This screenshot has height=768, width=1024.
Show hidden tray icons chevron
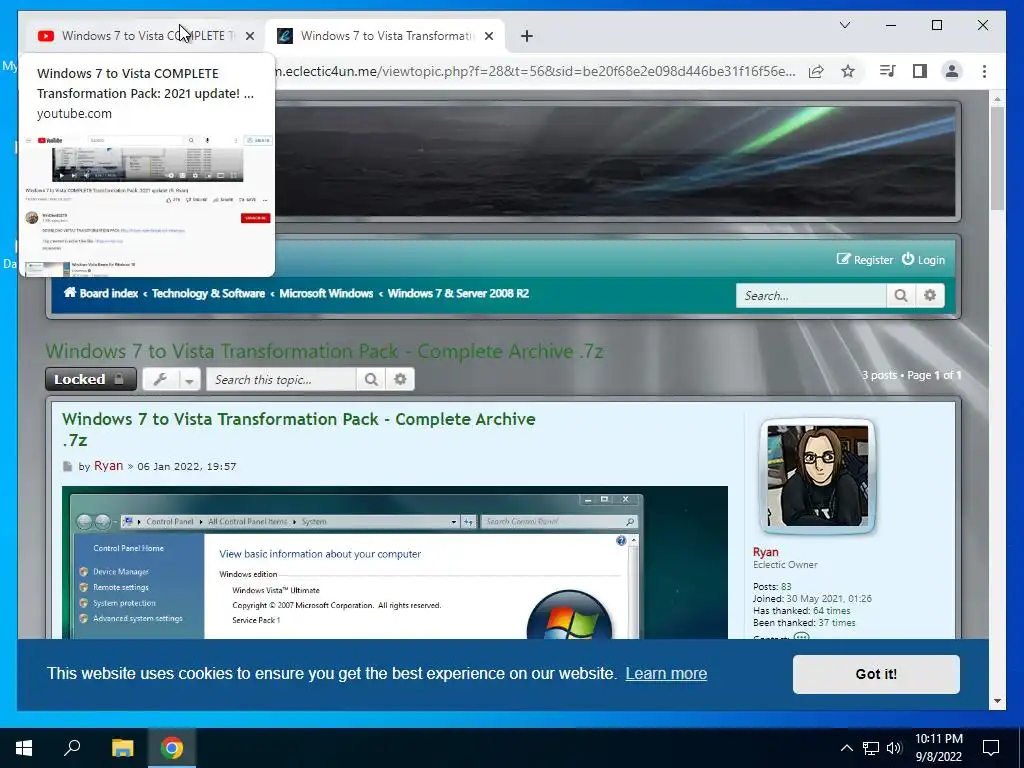[x=846, y=748]
